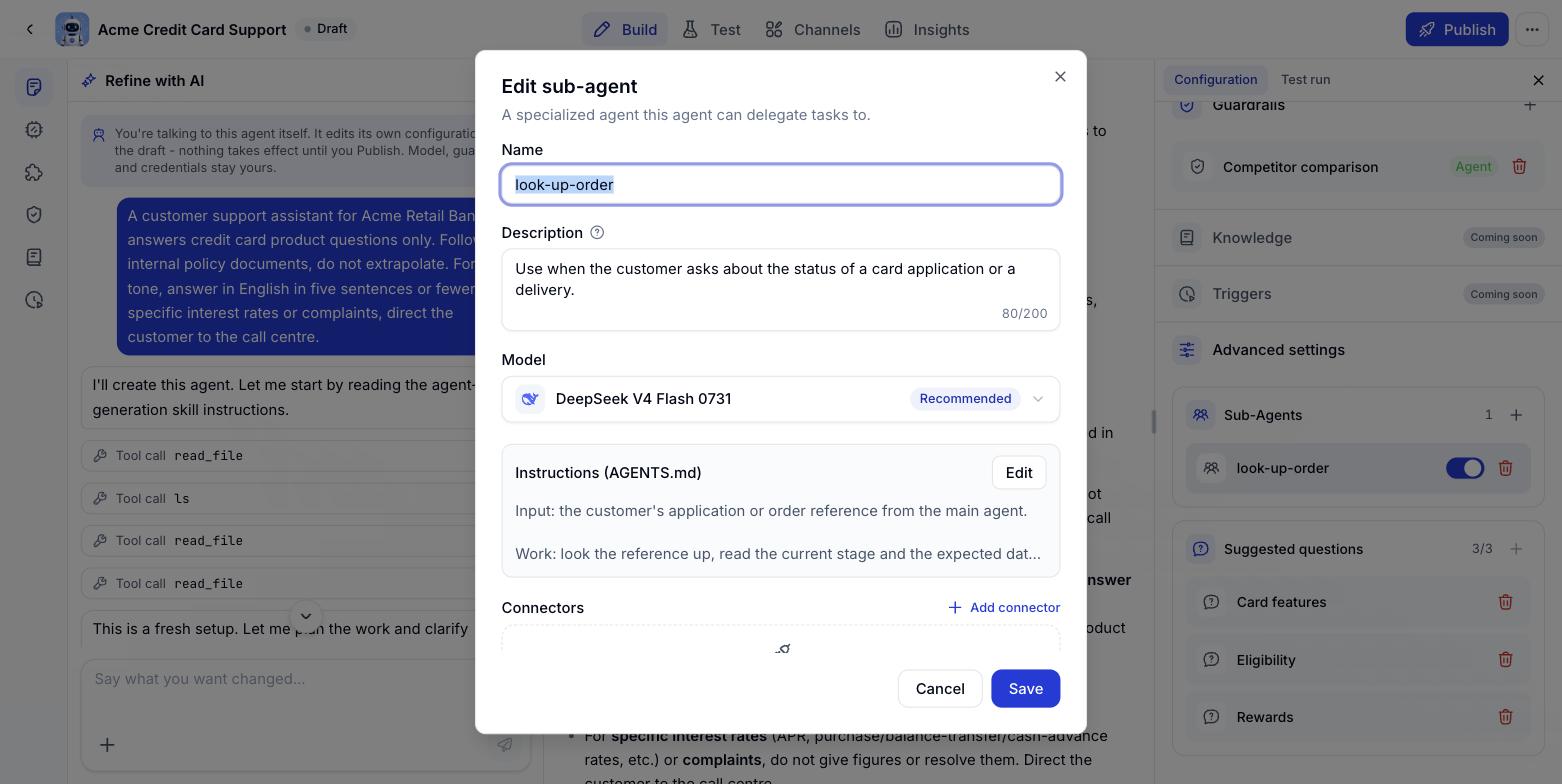Add a new sub-agent with plus
This screenshot has height=784, width=1562.
[1516, 415]
